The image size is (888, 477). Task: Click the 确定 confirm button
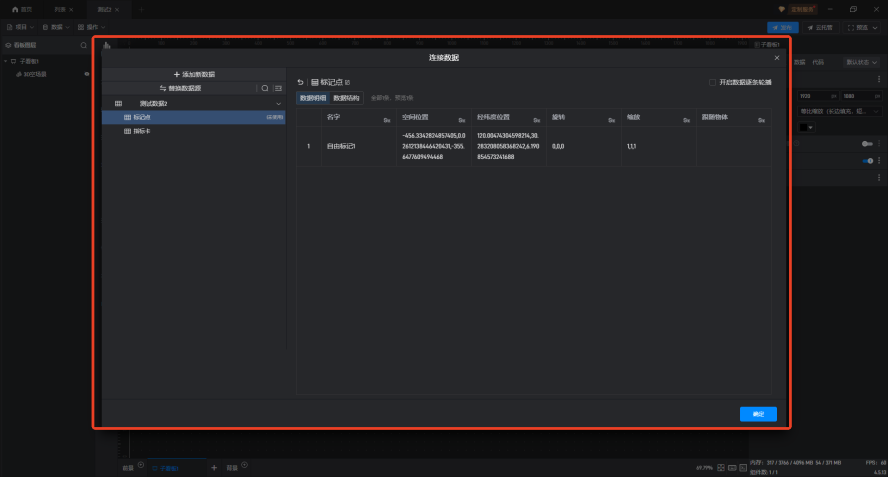click(x=757, y=414)
